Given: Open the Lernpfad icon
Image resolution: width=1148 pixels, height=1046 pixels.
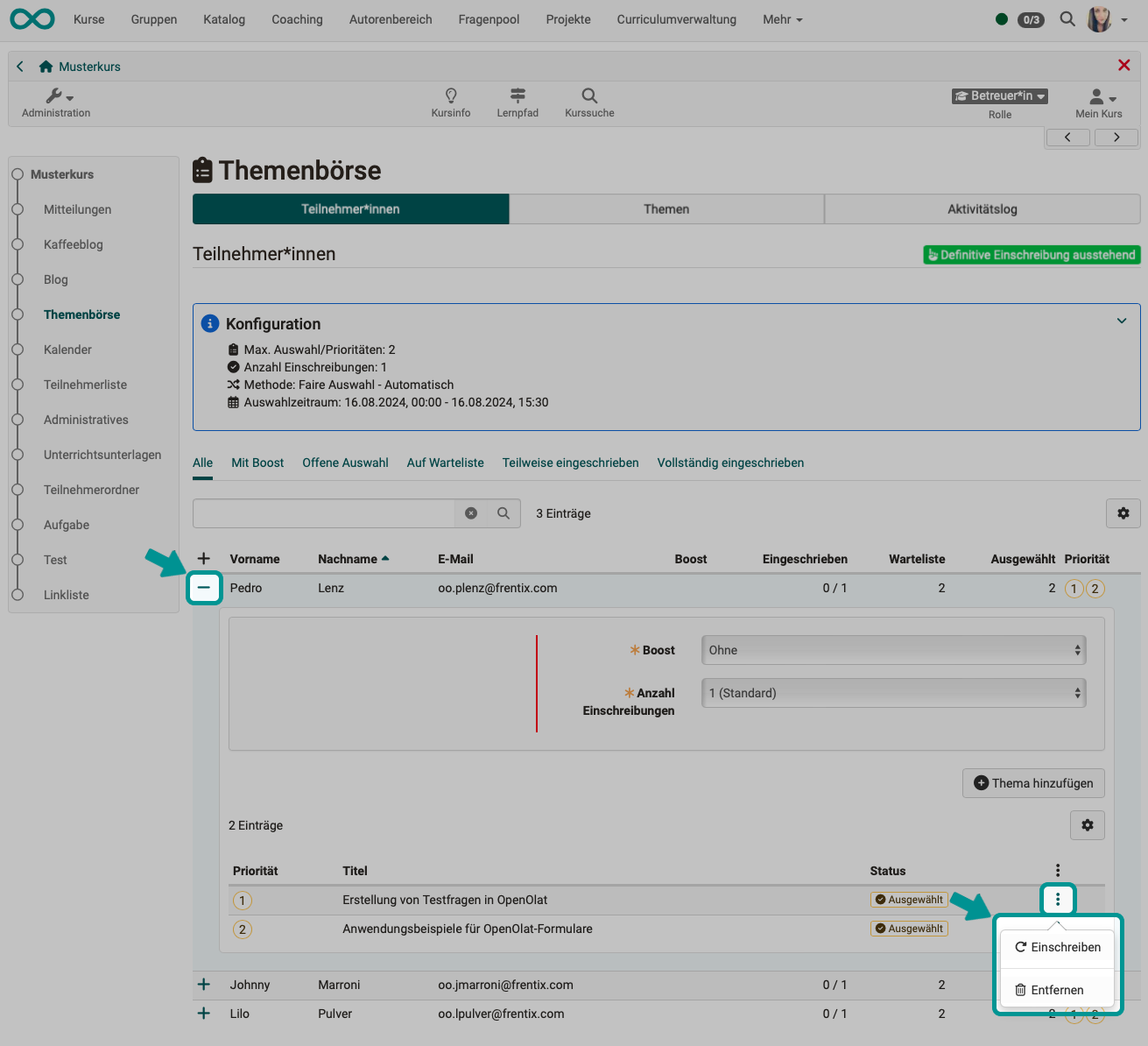Looking at the screenshot, I should coord(518,96).
